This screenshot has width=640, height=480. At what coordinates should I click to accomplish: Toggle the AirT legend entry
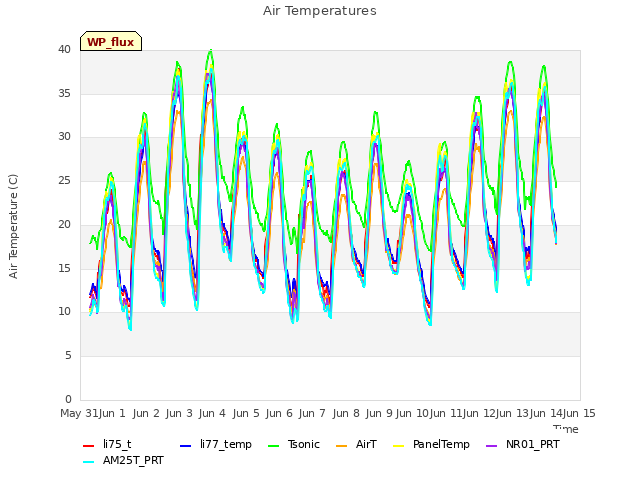pos(356,444)
